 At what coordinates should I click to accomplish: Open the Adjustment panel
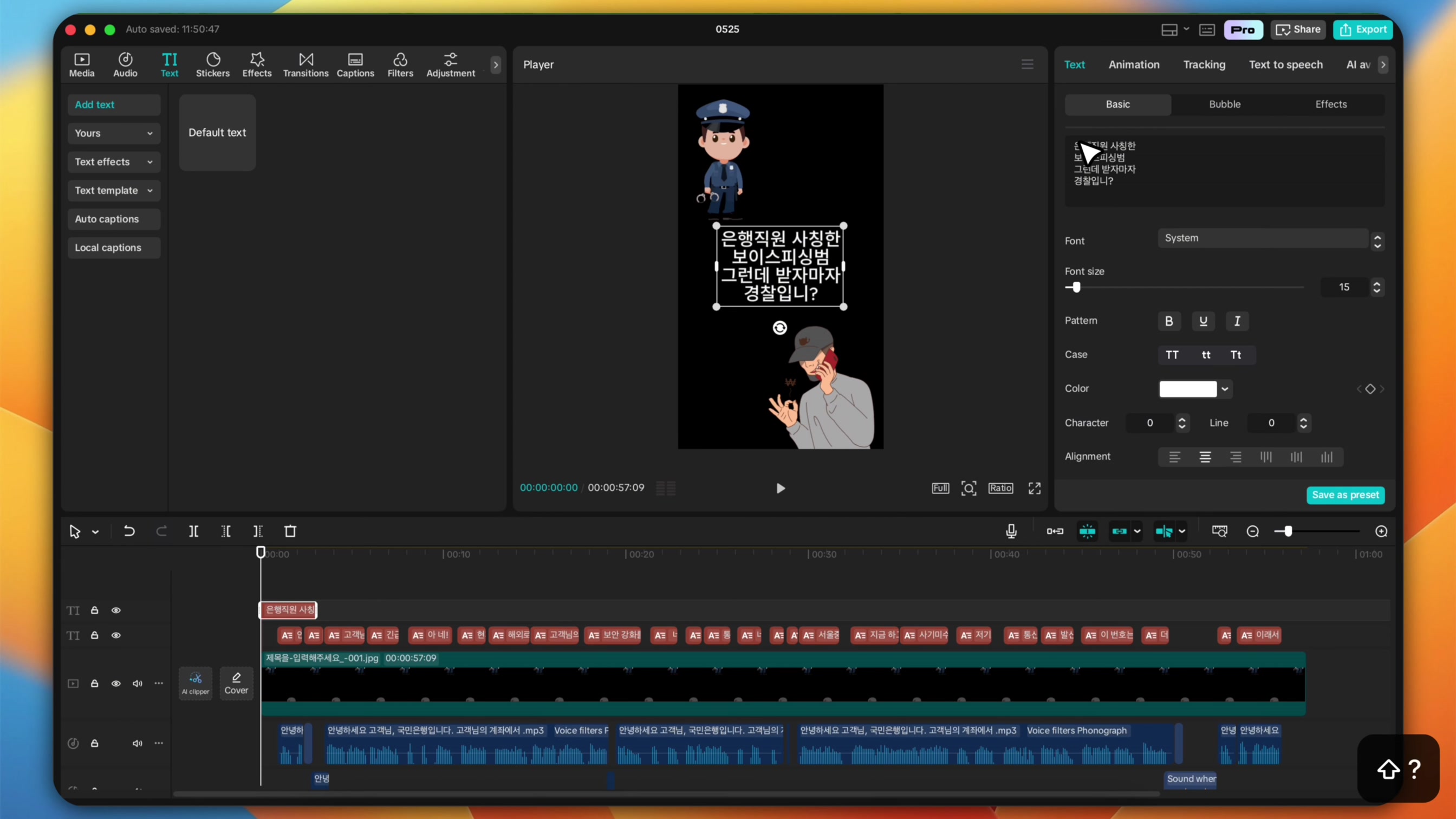point(451,64)
